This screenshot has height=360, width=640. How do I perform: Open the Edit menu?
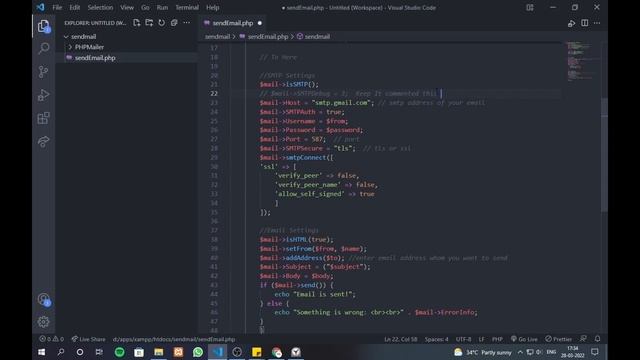point(75,7)
